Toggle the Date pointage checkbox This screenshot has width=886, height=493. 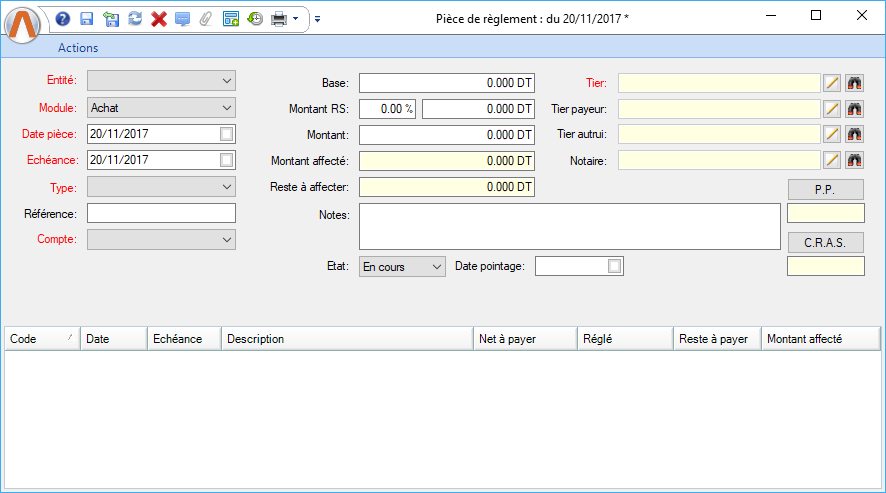coord(615,266)
